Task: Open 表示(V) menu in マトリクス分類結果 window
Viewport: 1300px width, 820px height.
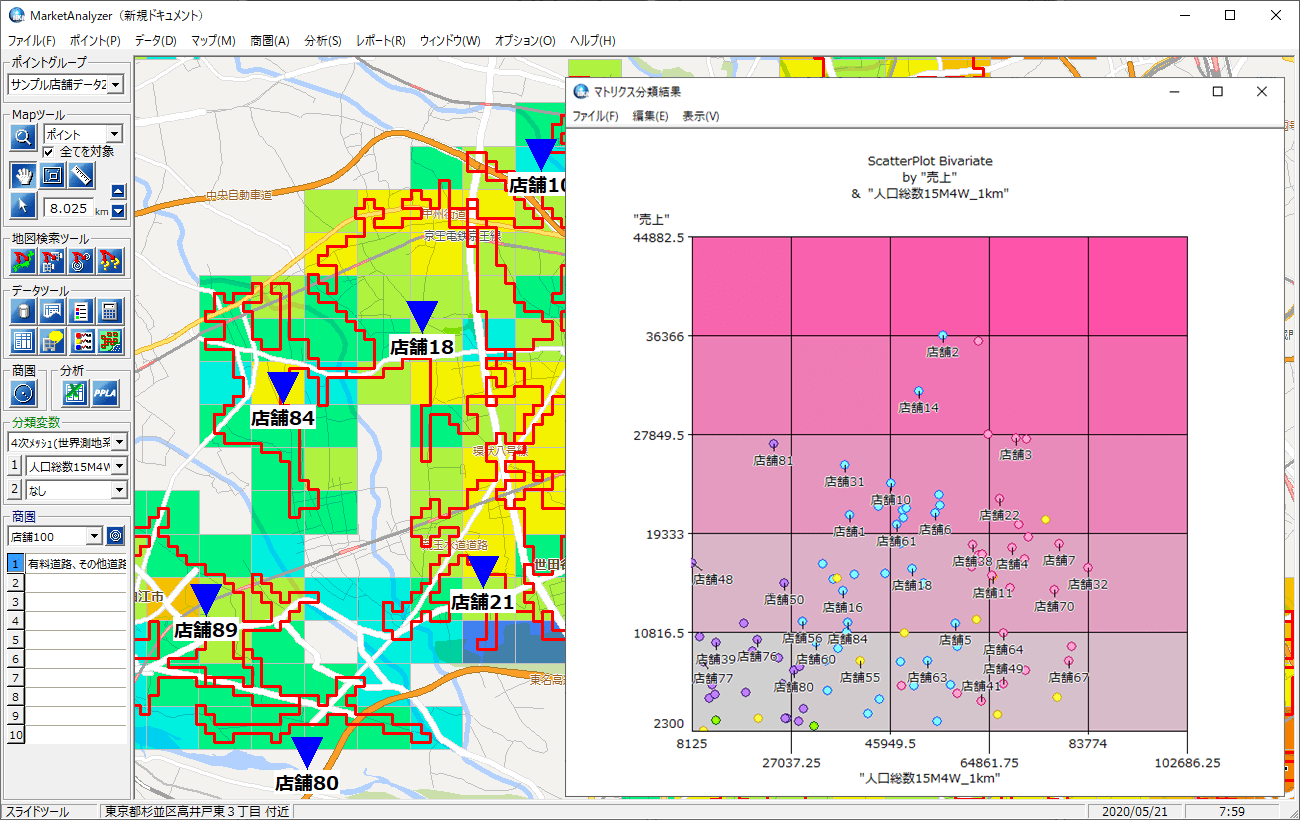Action: coord(700,116)
